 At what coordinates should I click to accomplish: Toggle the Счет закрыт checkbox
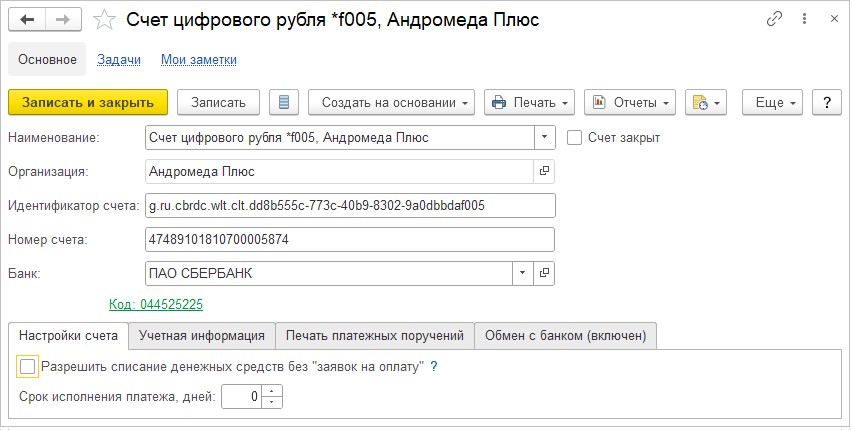574,137
